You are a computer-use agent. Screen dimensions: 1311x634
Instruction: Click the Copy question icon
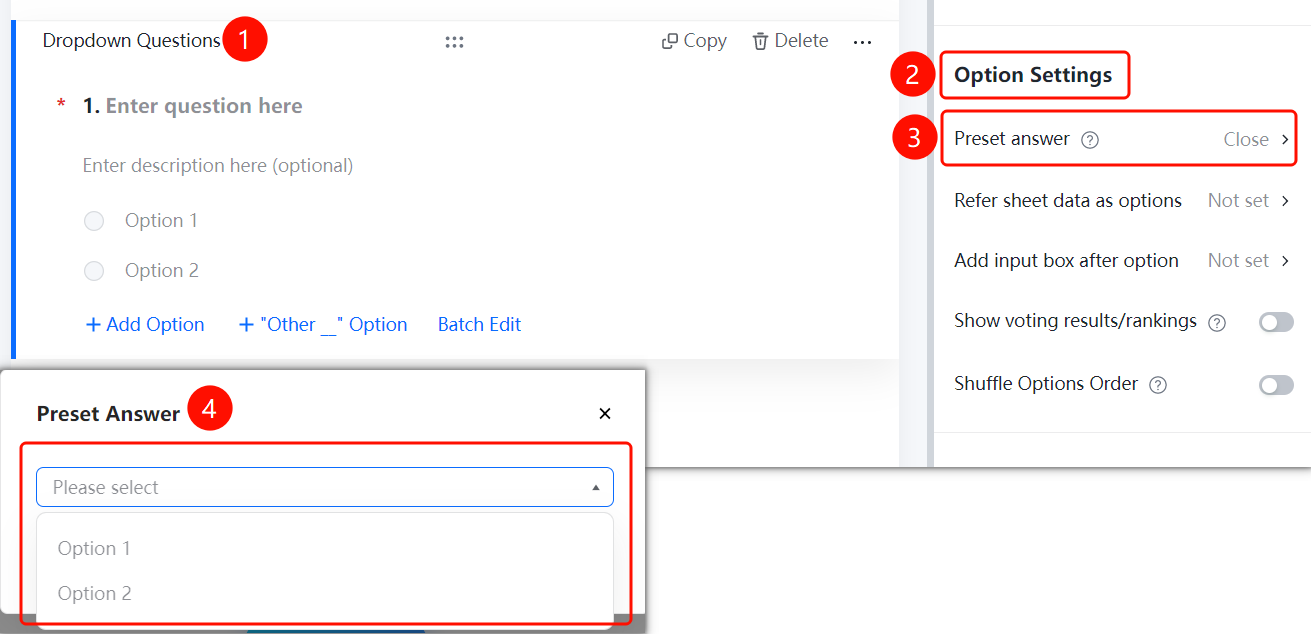670,41
